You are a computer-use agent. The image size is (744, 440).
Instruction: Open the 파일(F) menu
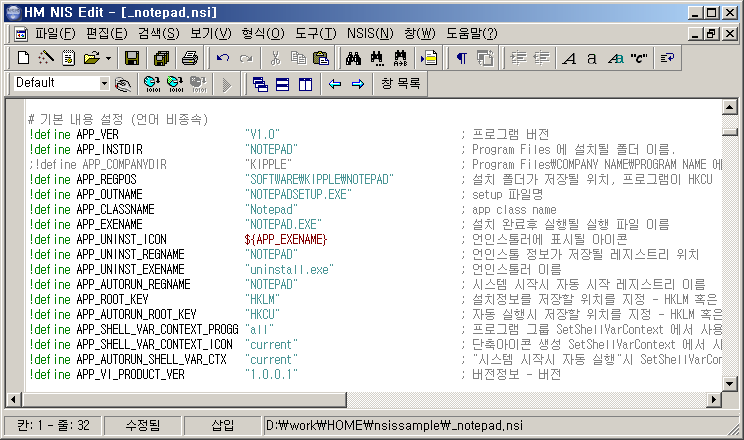[x=55, y=33]
